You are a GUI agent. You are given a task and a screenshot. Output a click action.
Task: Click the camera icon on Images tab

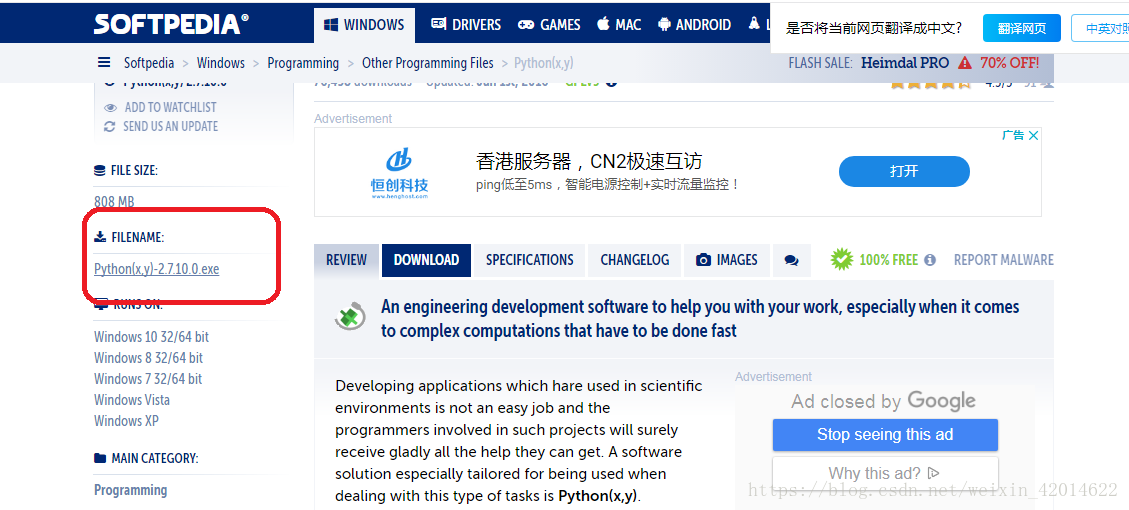703,260
